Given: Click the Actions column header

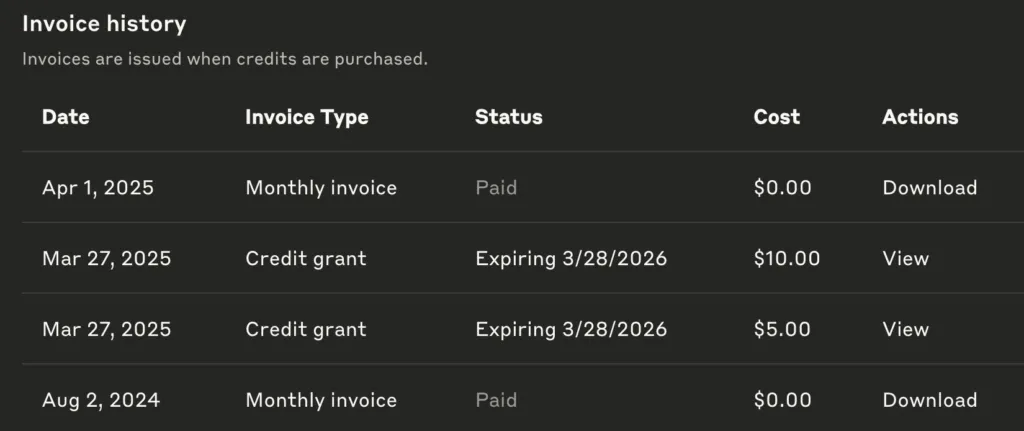Looking at the screenshot, I should [x=920, y=117].
